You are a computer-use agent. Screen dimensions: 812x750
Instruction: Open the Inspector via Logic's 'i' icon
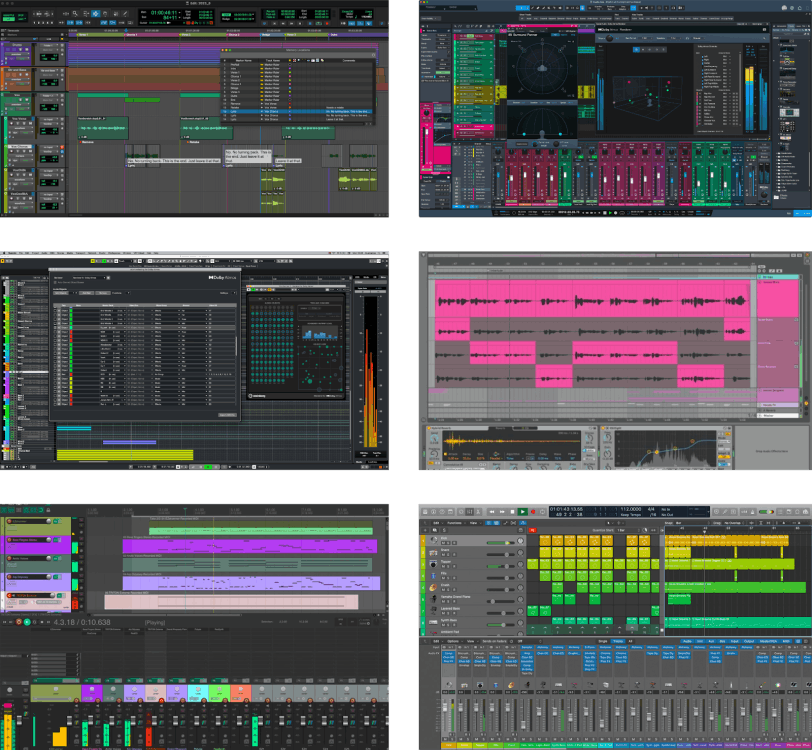[433, 512]
